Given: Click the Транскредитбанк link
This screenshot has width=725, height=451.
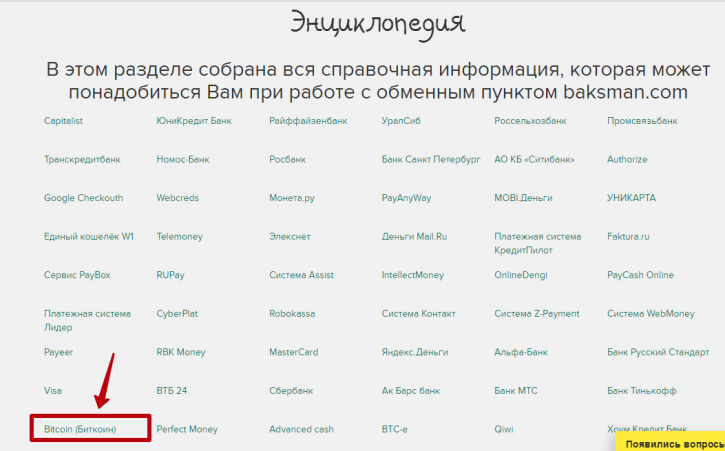Looking at the screenshot, I should (82, 160).
